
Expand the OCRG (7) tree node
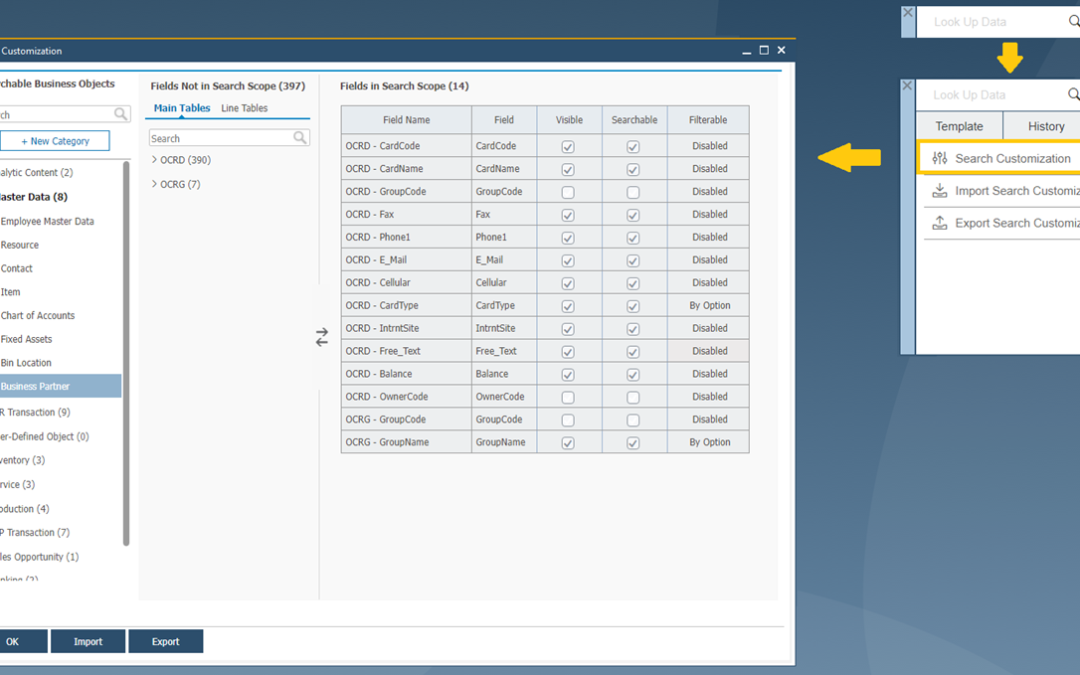tap(155, 184)
